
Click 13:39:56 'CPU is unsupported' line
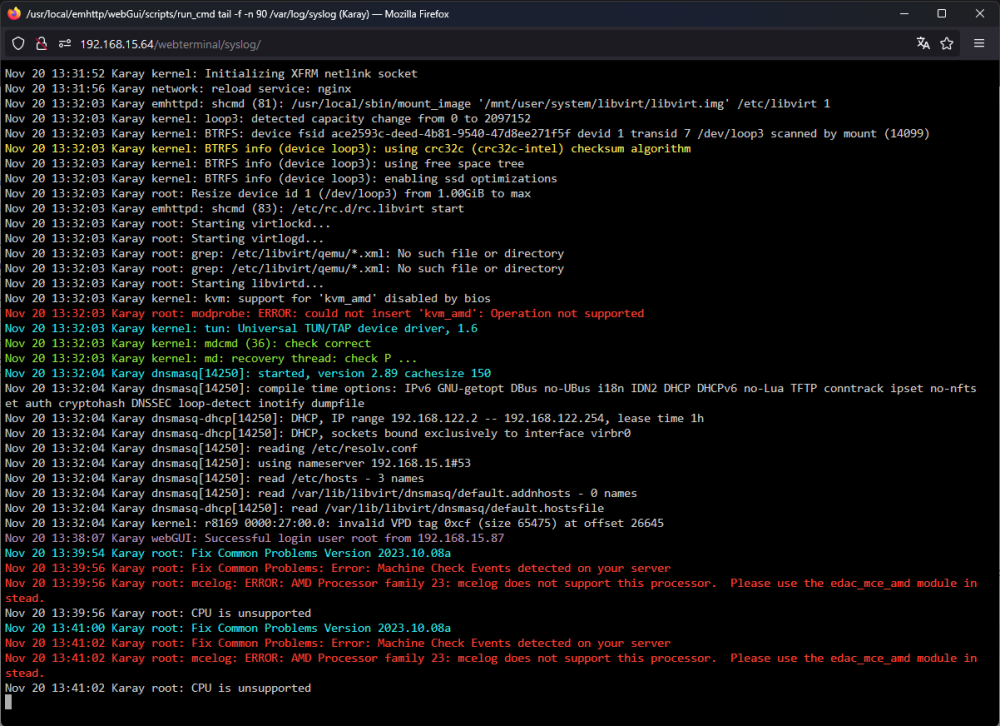158,613
